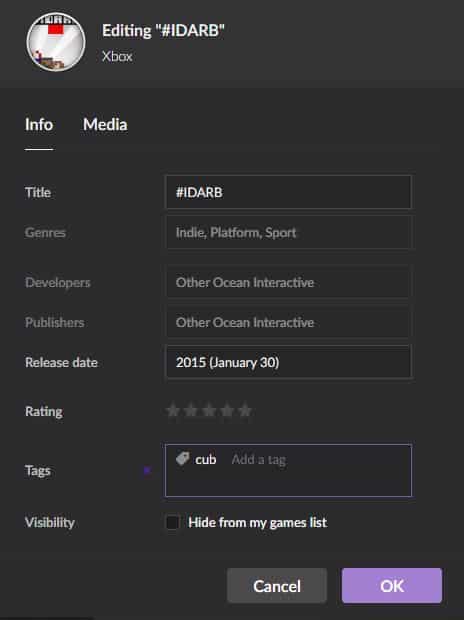Click the Genres field showing Indie, Platform, Sport
The width and height of the screenshot is (464, 620).
[288, 232]
